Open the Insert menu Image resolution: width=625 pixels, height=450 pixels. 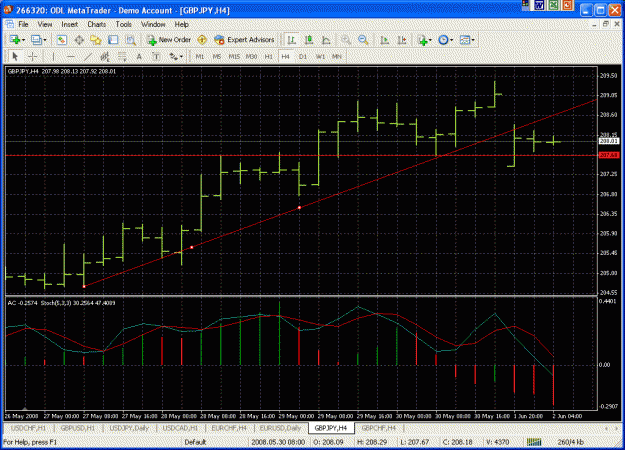pos(69,24)
